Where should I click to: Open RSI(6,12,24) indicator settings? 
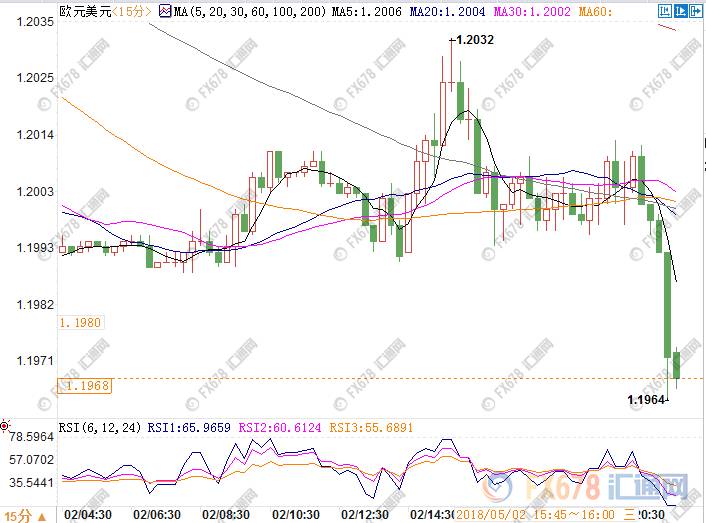click(x=102, y=425)
